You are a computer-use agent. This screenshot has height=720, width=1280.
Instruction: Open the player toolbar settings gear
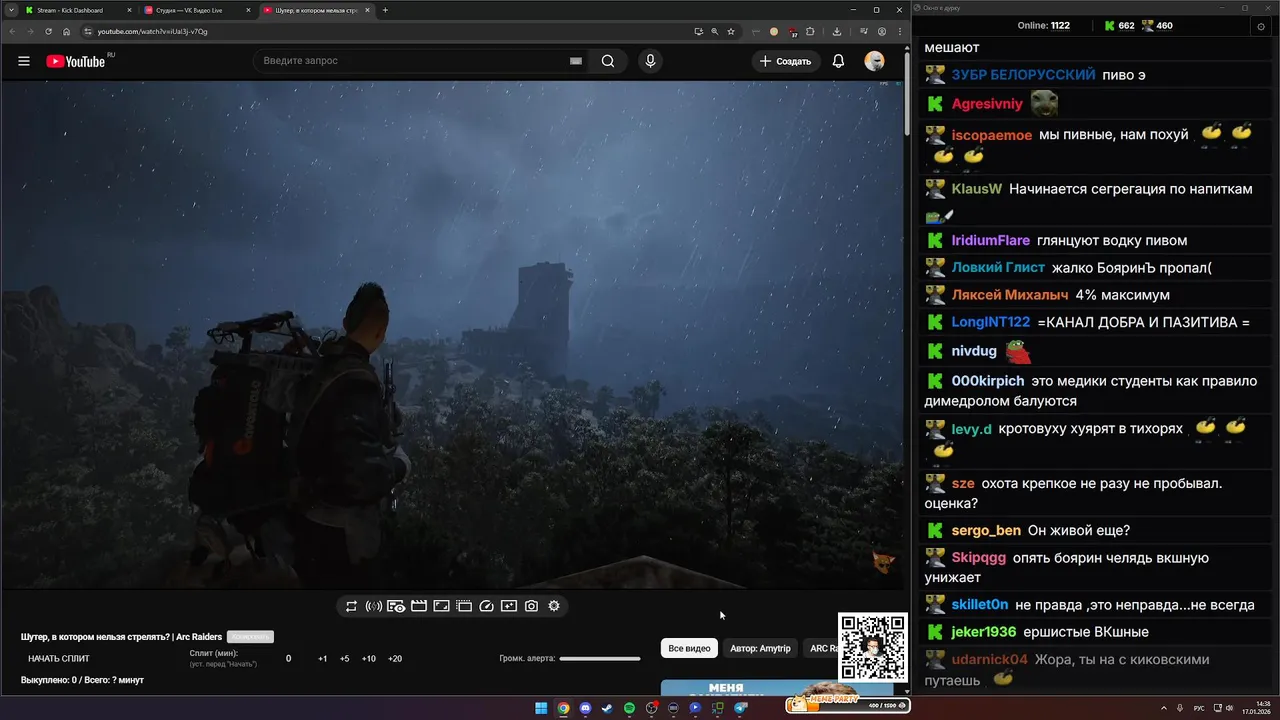554,606
